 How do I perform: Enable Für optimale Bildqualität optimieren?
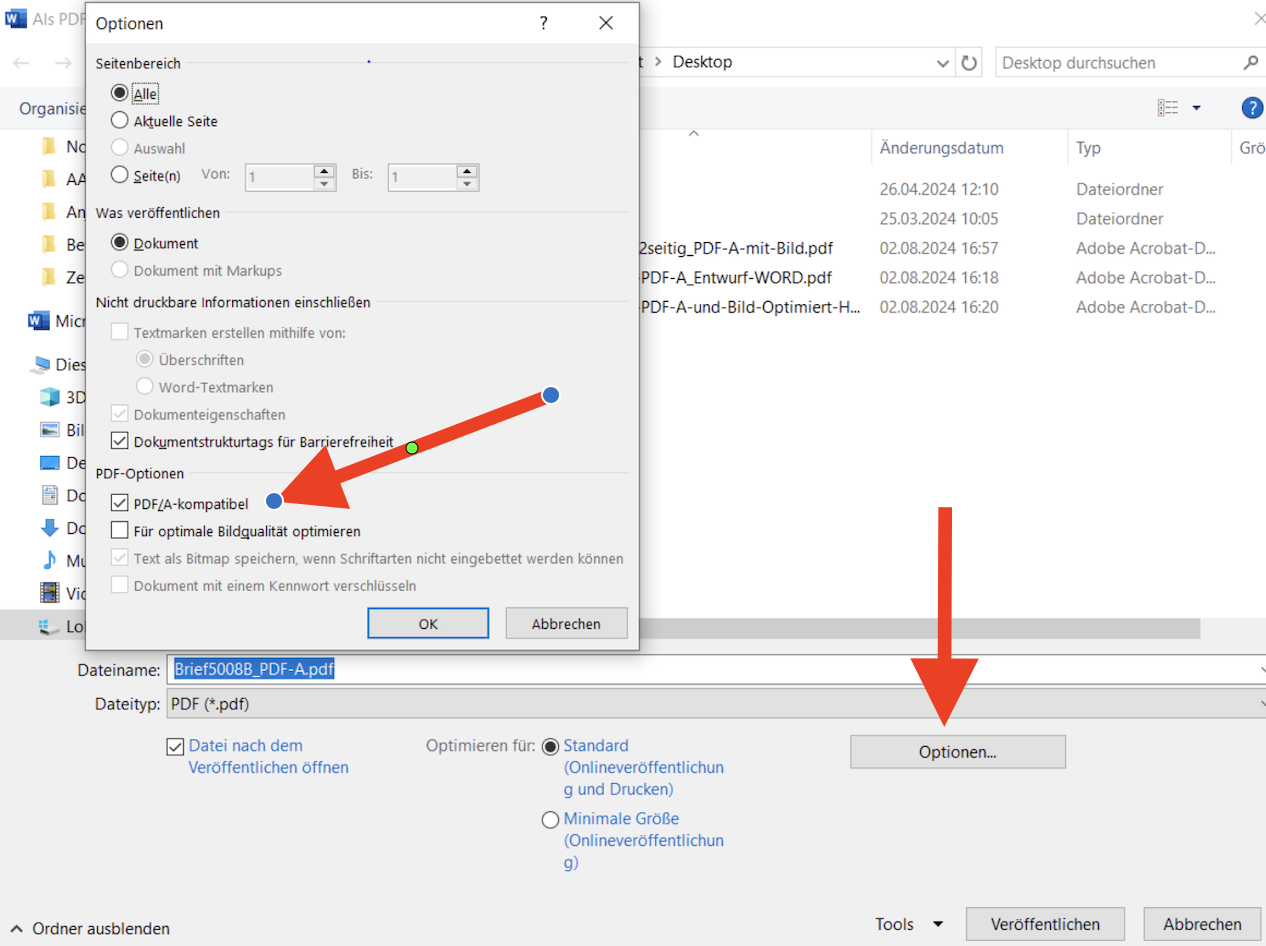pos(120,531)
